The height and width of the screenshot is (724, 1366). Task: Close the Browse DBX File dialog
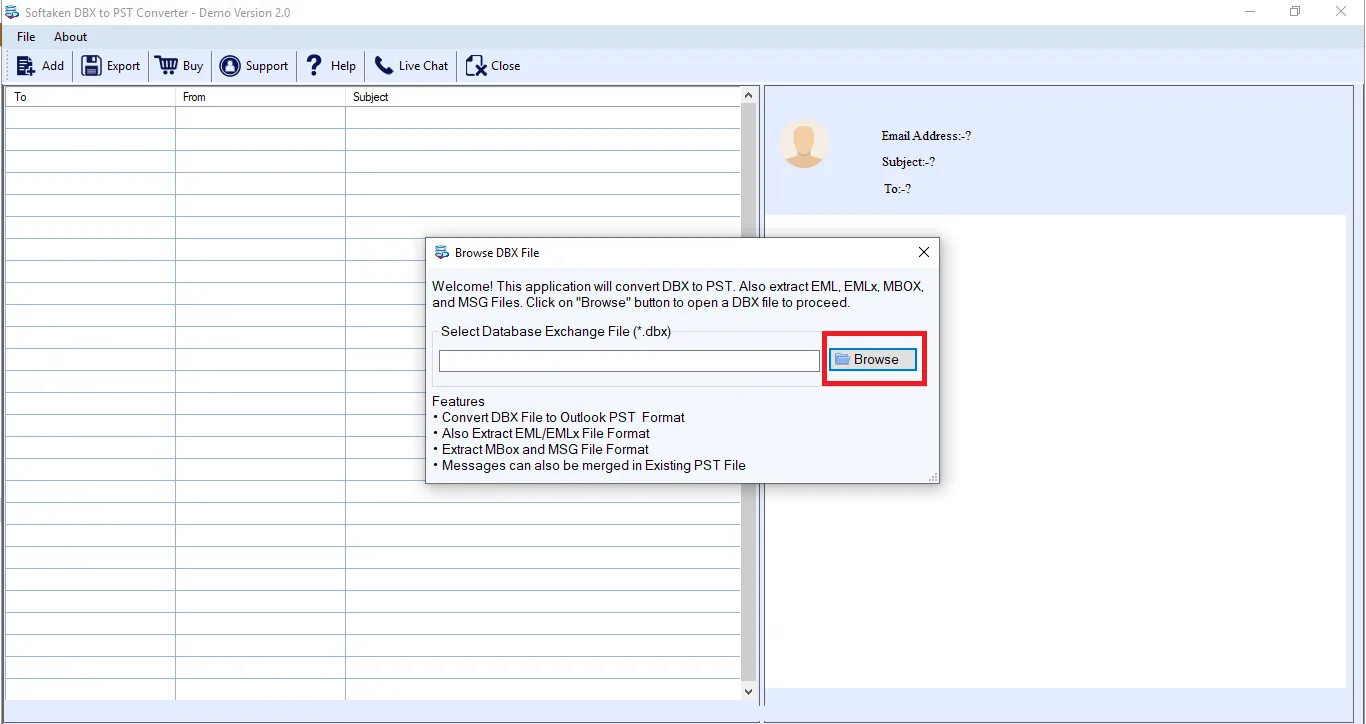924,253
